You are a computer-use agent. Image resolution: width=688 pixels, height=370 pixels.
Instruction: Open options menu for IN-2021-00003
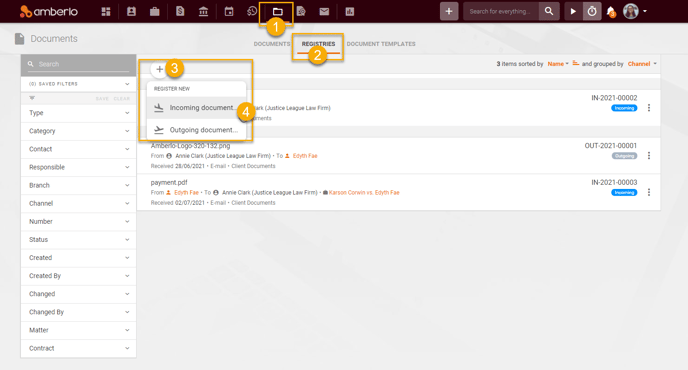tap(649, 192)
